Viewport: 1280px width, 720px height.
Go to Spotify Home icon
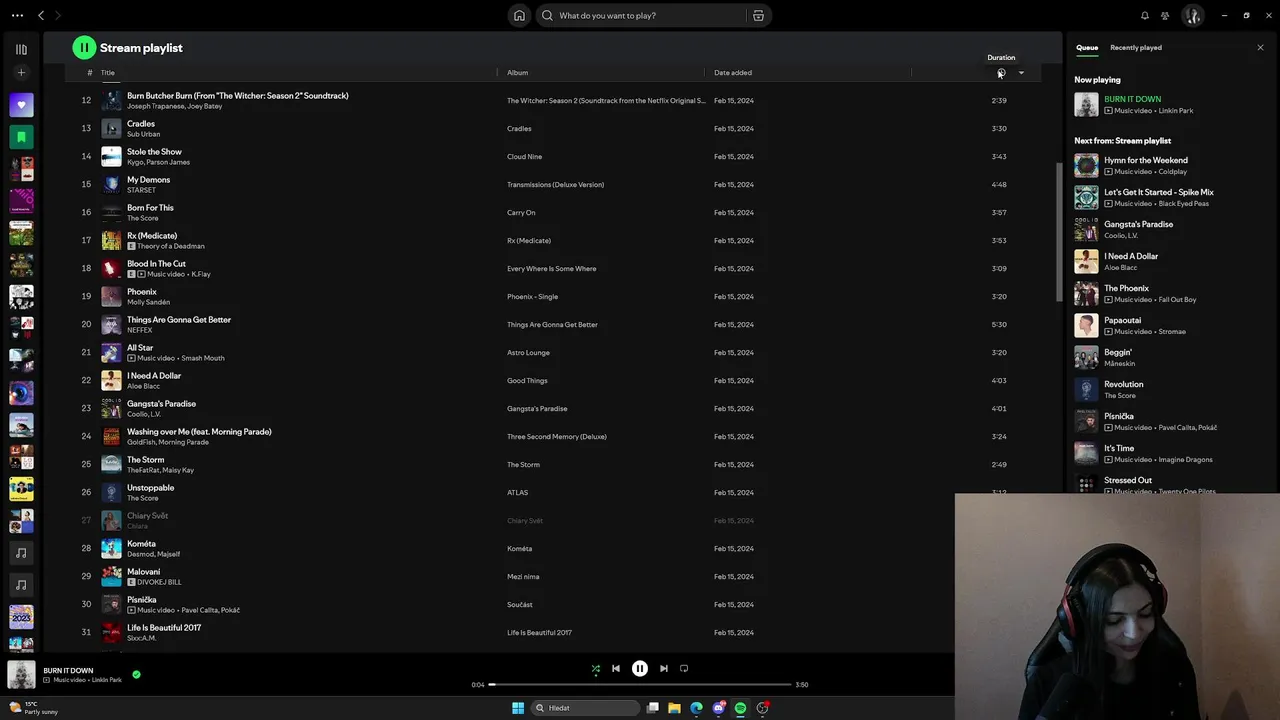(519, 15)
